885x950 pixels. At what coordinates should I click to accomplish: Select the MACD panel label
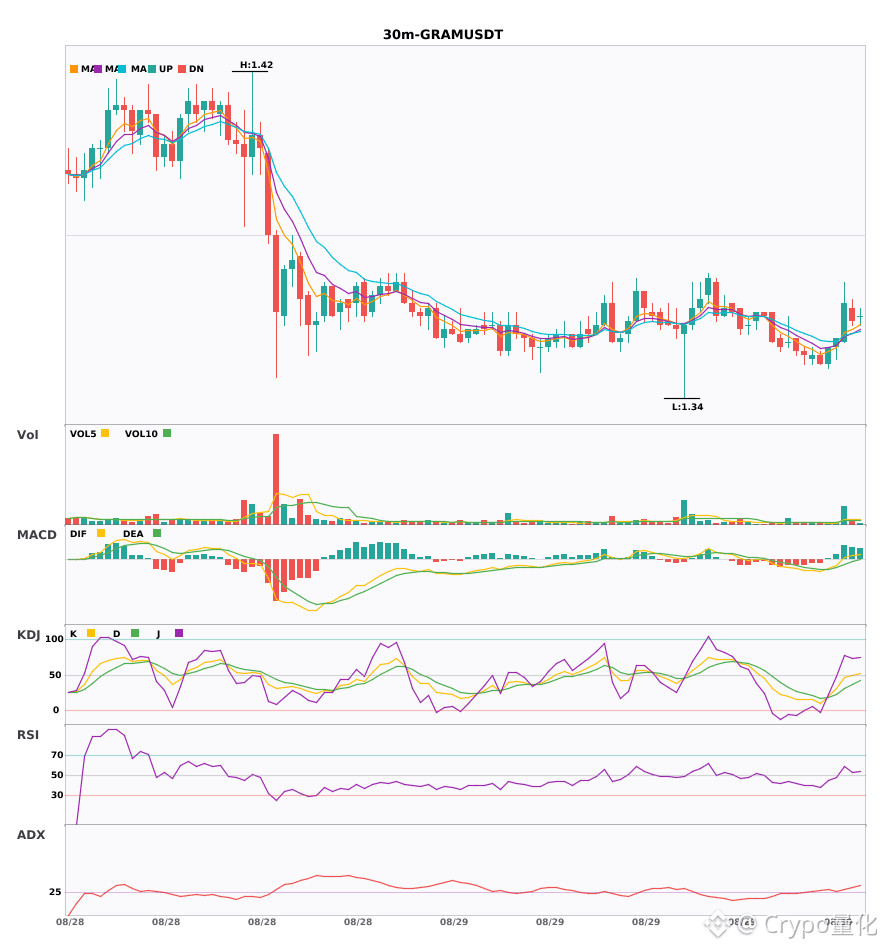(36, 535)
